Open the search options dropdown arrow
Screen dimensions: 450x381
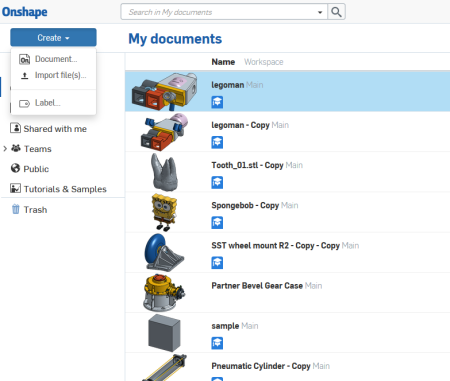point(320,12)
